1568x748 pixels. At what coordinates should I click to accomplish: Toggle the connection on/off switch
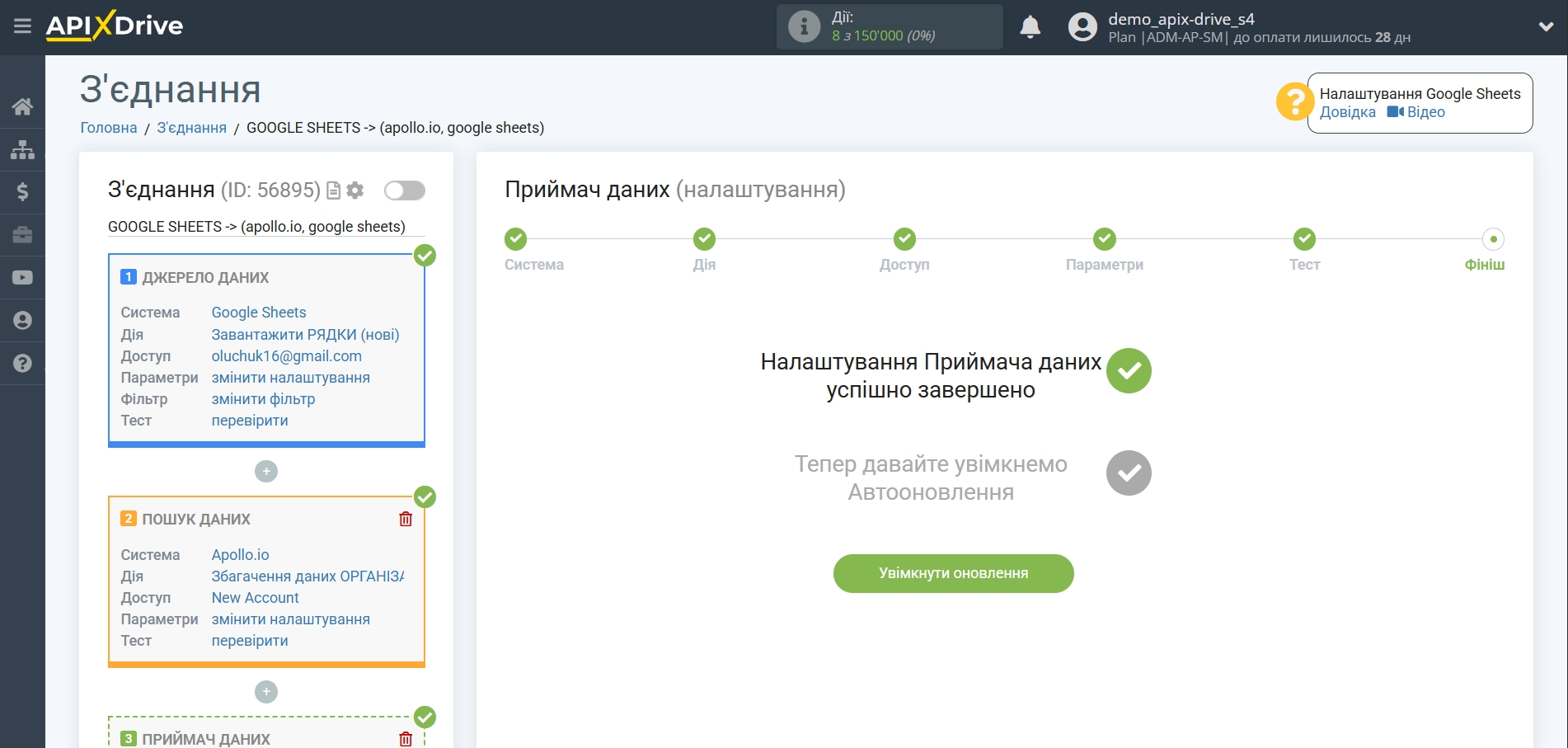pos(405,191)
